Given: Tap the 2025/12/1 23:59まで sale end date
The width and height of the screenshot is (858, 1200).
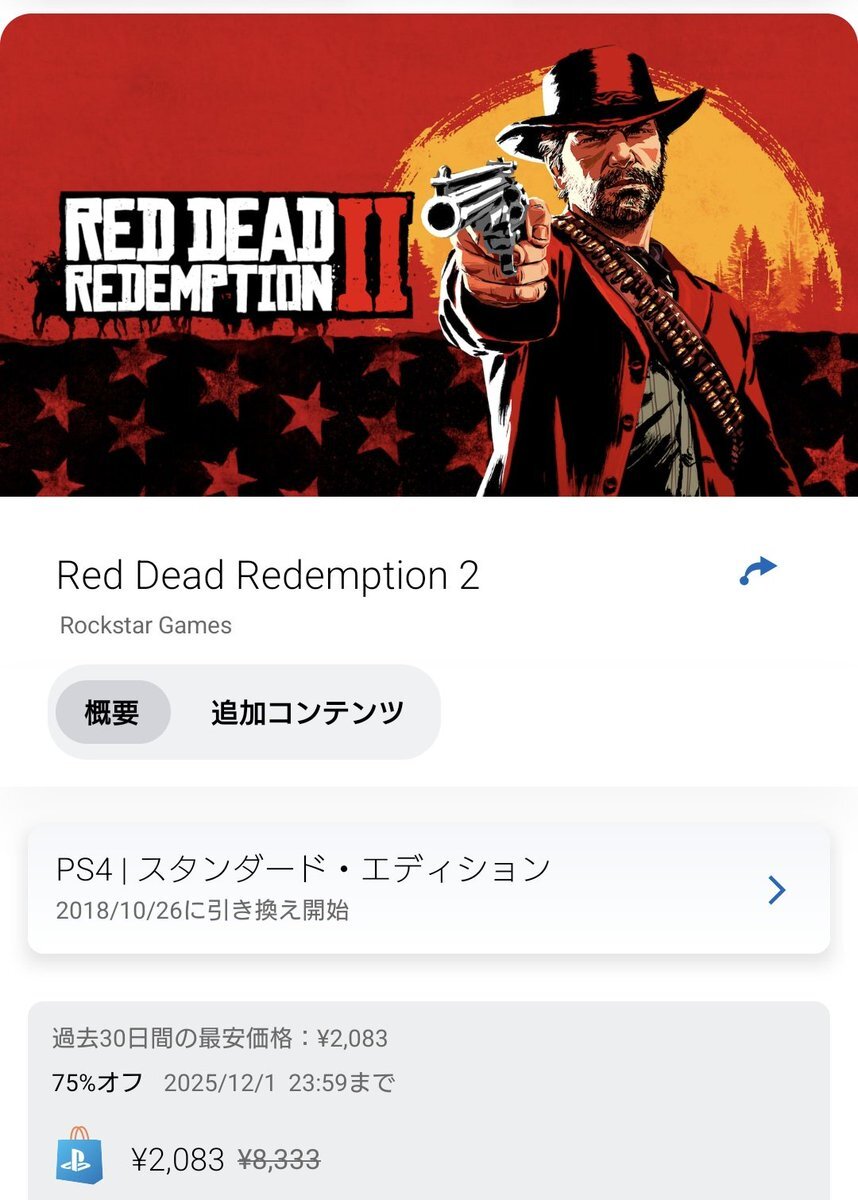Looking at the screenshot, I should (279, 1083).
